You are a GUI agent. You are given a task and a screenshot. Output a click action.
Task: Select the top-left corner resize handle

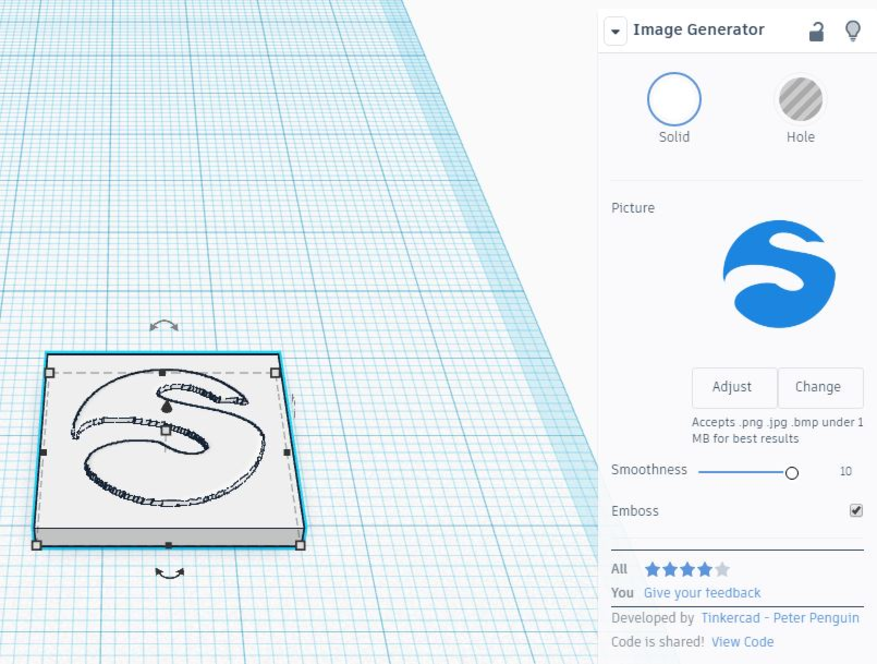[50, 372]
